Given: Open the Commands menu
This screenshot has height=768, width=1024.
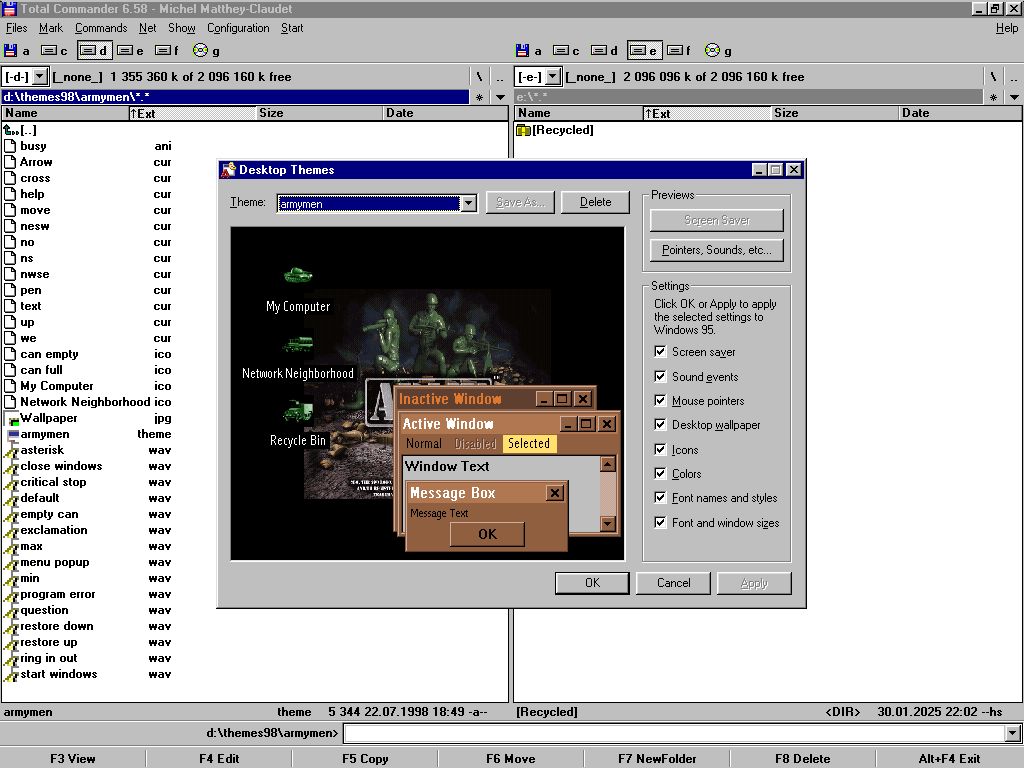Looking at the screenshot, I should pyautogui.click(x=100, y=28).
